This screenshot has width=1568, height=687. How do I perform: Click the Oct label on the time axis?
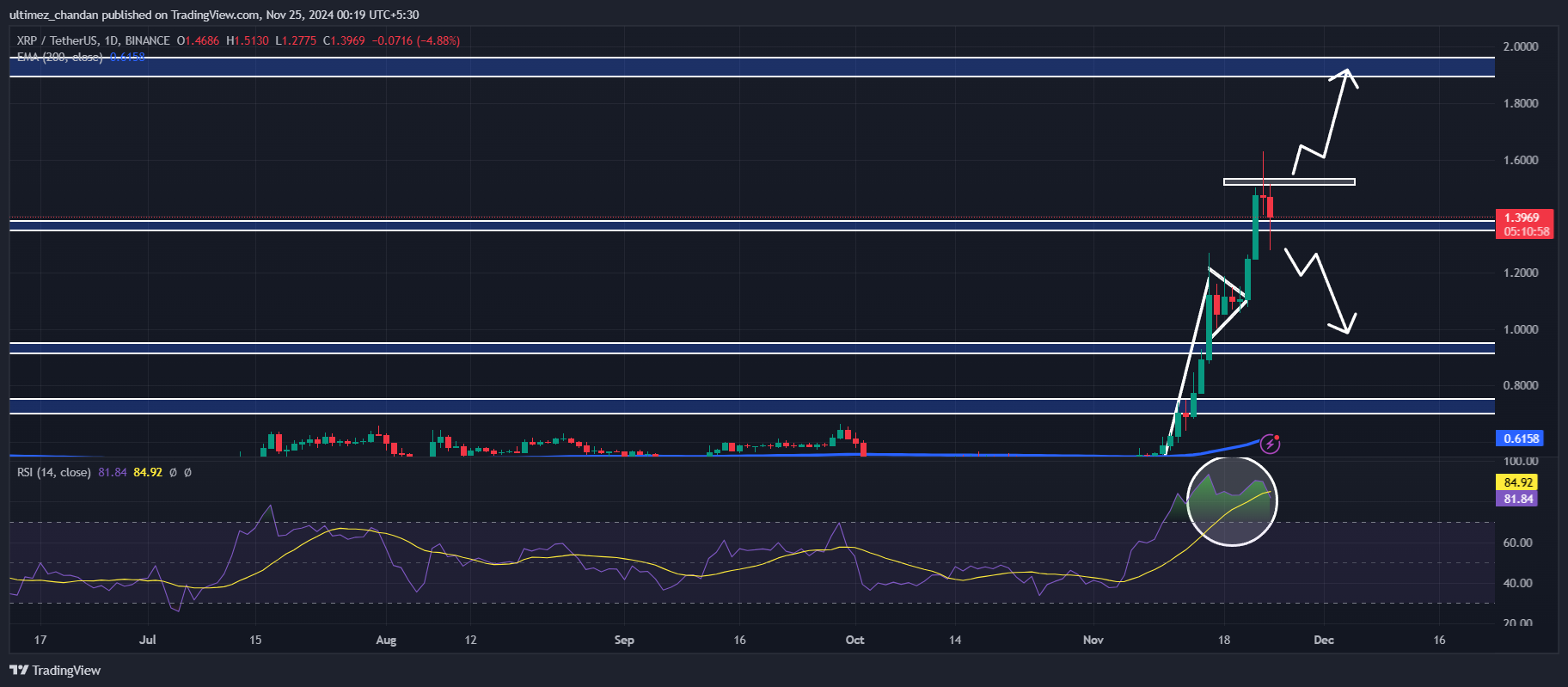click(854, 640)
